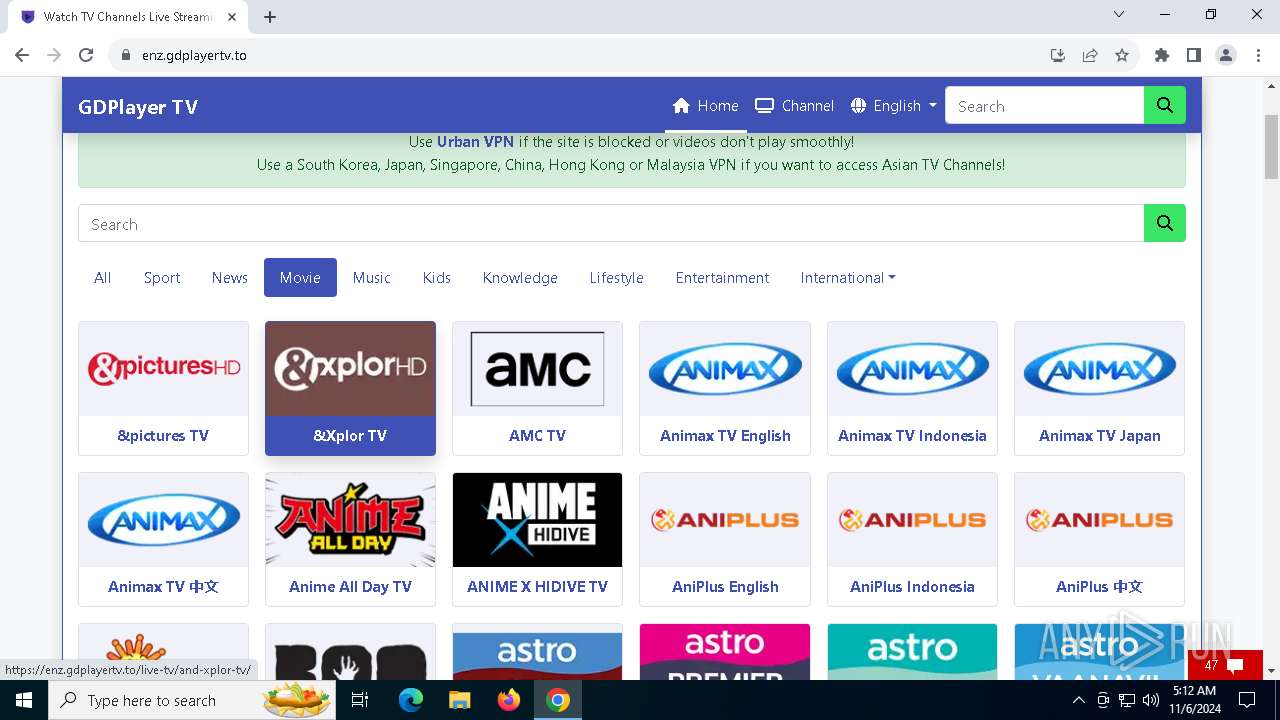Open the volume icon in system tray
This screenshot has height=720, width=1280.
1150,700
